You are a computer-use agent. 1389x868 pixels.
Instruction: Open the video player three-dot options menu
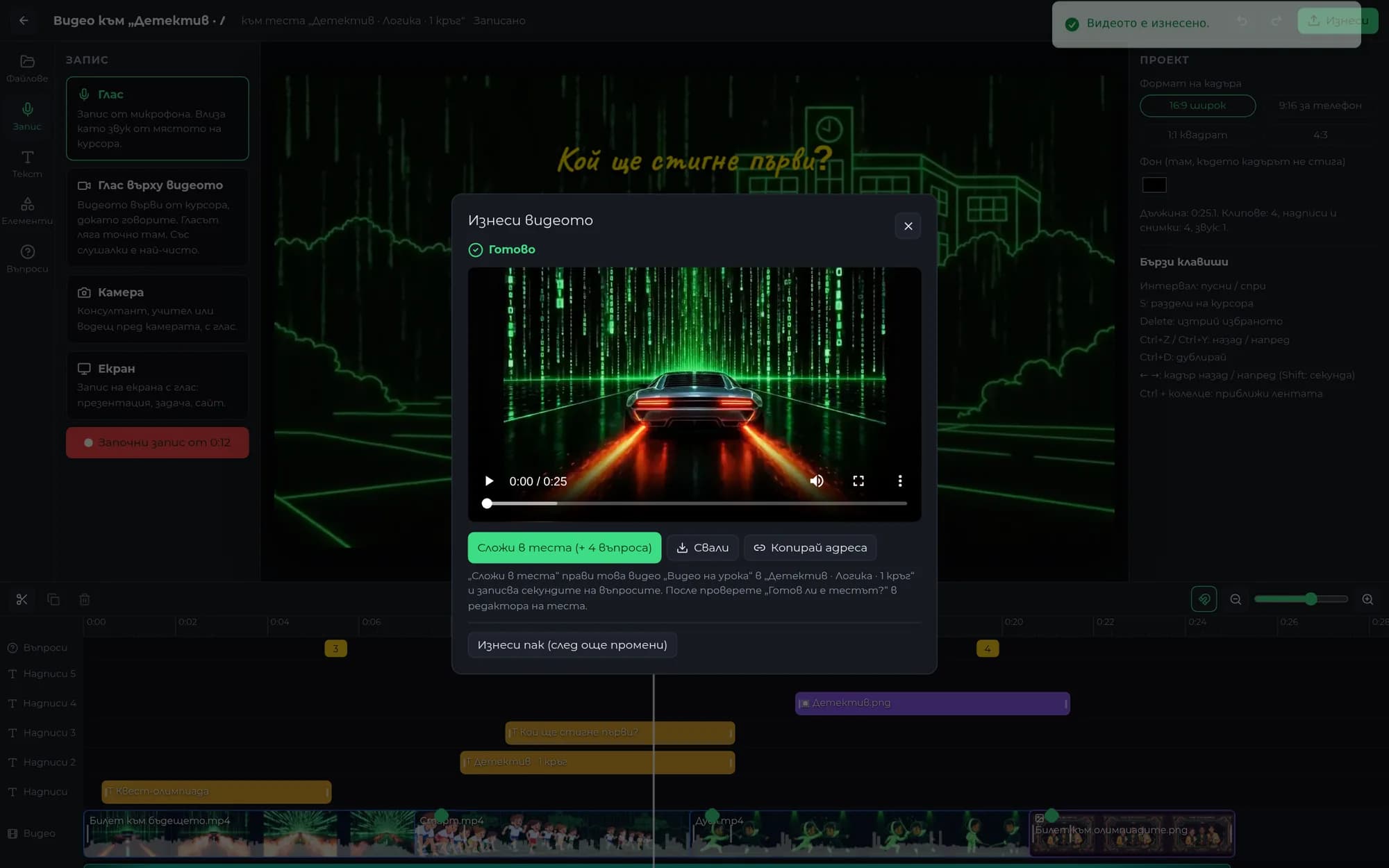coord(900,481)
